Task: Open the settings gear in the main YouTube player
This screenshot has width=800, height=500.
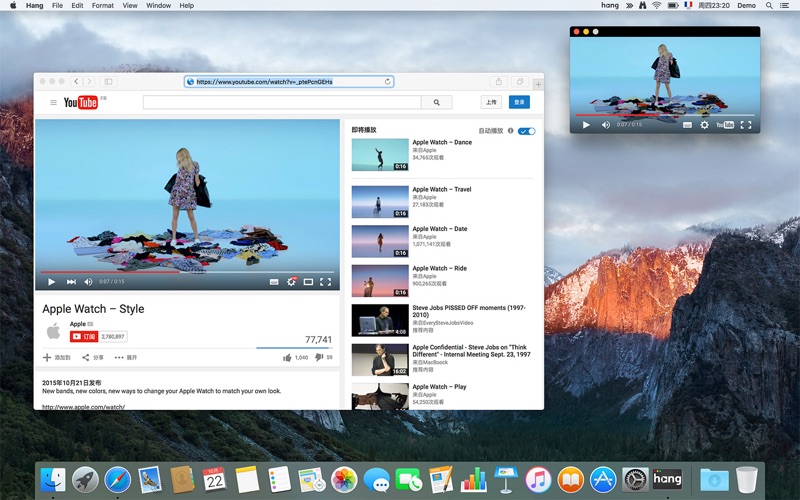Action: (x=291, y=282)
